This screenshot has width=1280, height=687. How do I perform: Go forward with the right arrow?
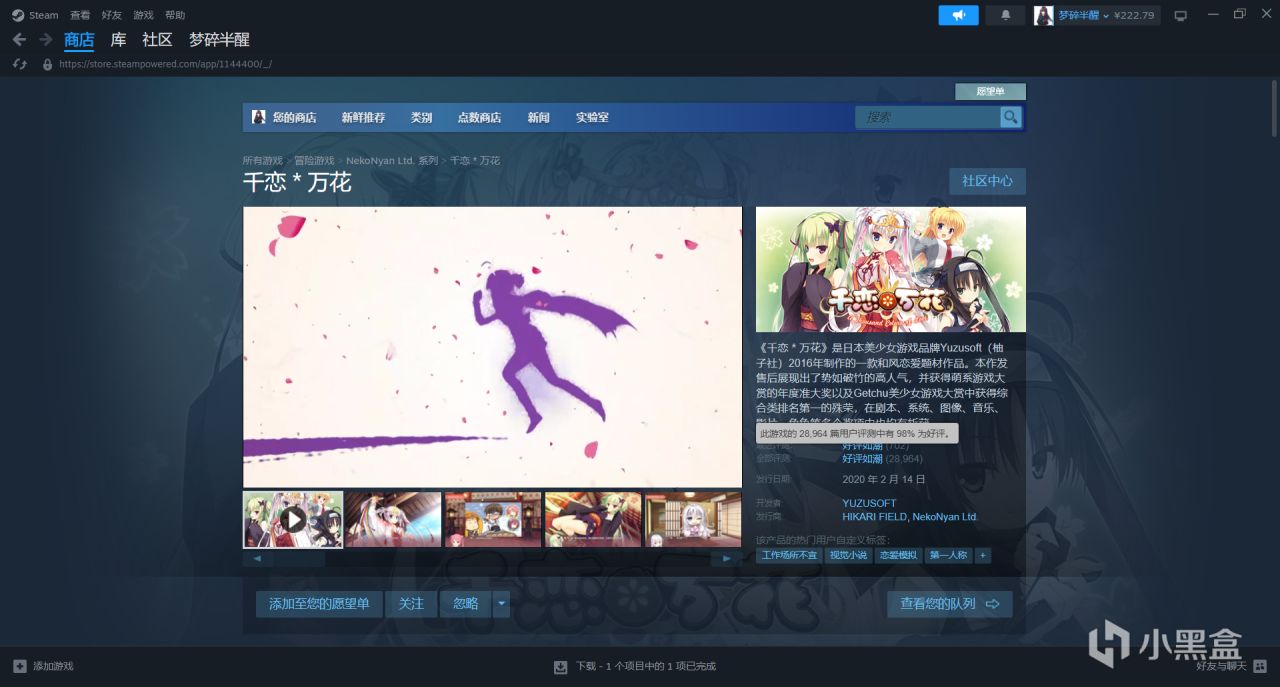[x=45, y=39]
